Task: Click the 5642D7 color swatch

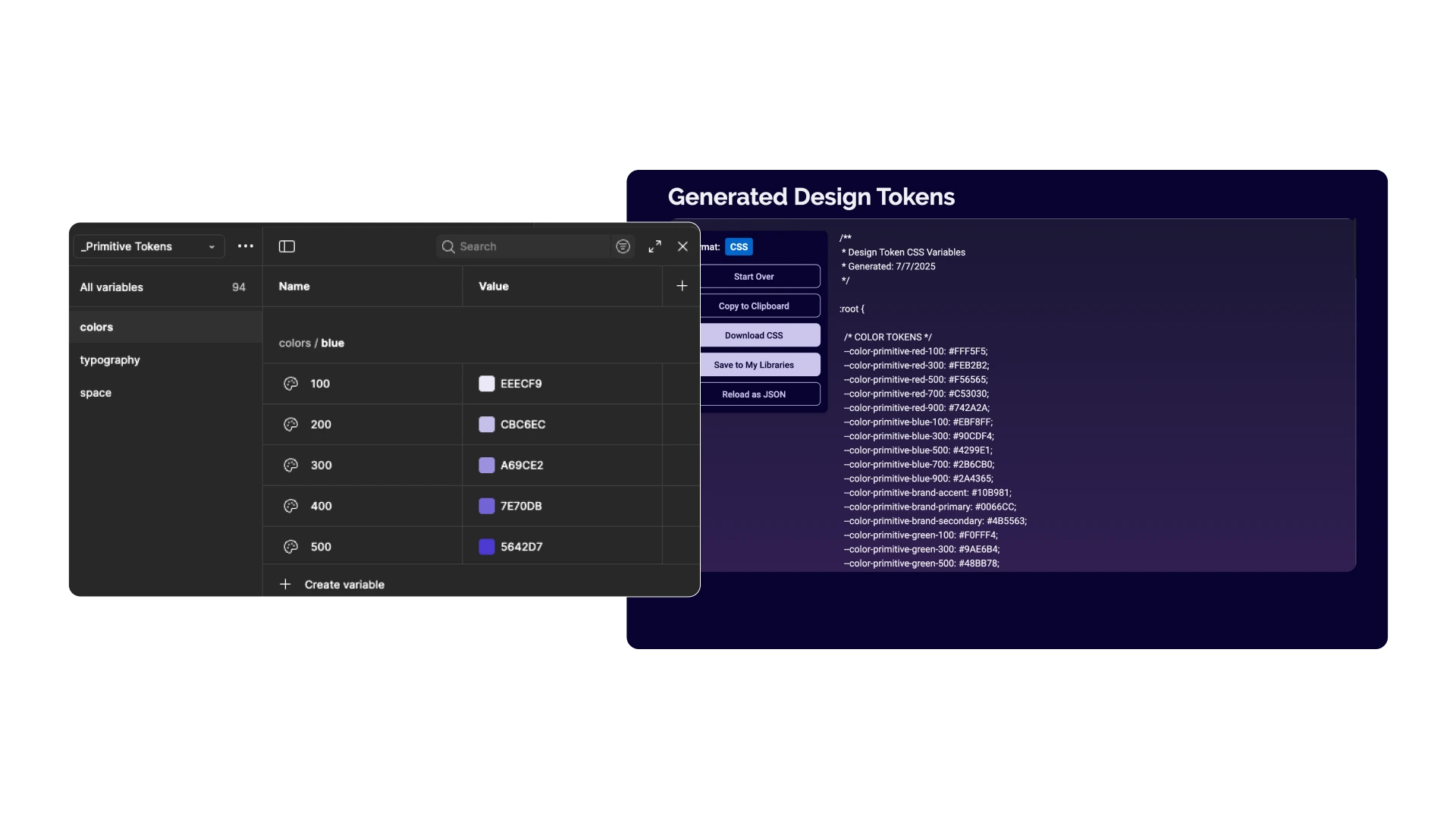Action: click(x=487, y=547)
